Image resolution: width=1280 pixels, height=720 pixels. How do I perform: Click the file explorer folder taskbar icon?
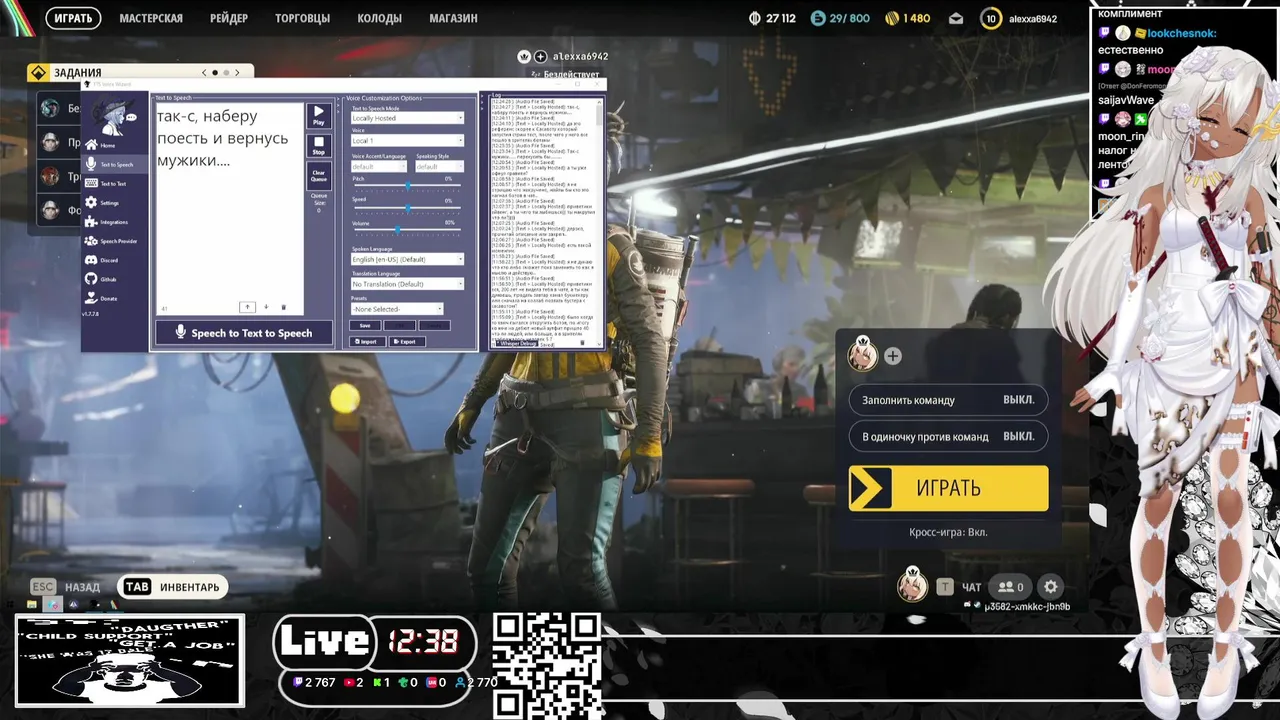click(x=32, y=605)
